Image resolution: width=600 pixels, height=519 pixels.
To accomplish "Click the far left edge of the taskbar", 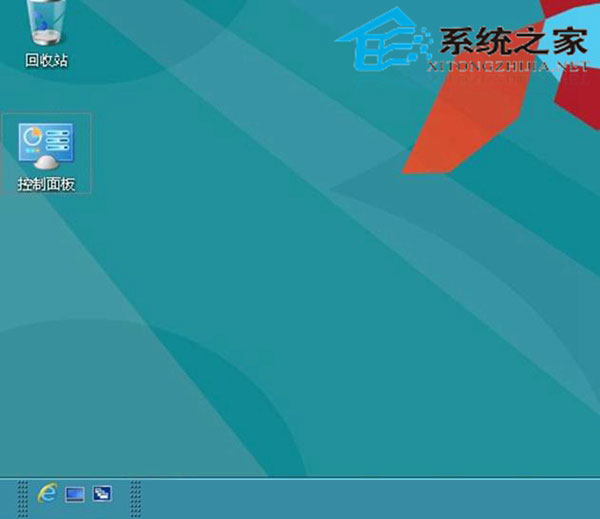I will tap(5, 497).
